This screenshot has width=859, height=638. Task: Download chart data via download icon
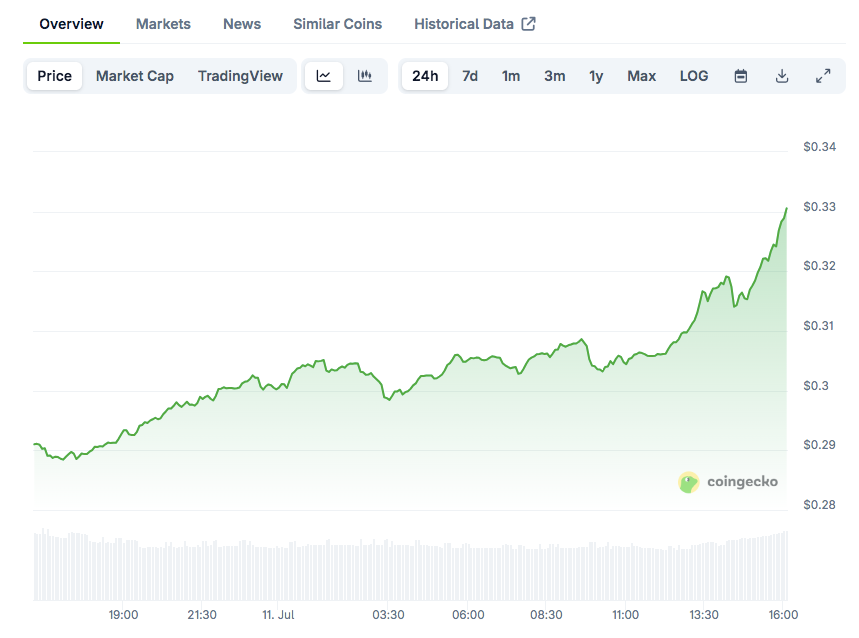782,76
